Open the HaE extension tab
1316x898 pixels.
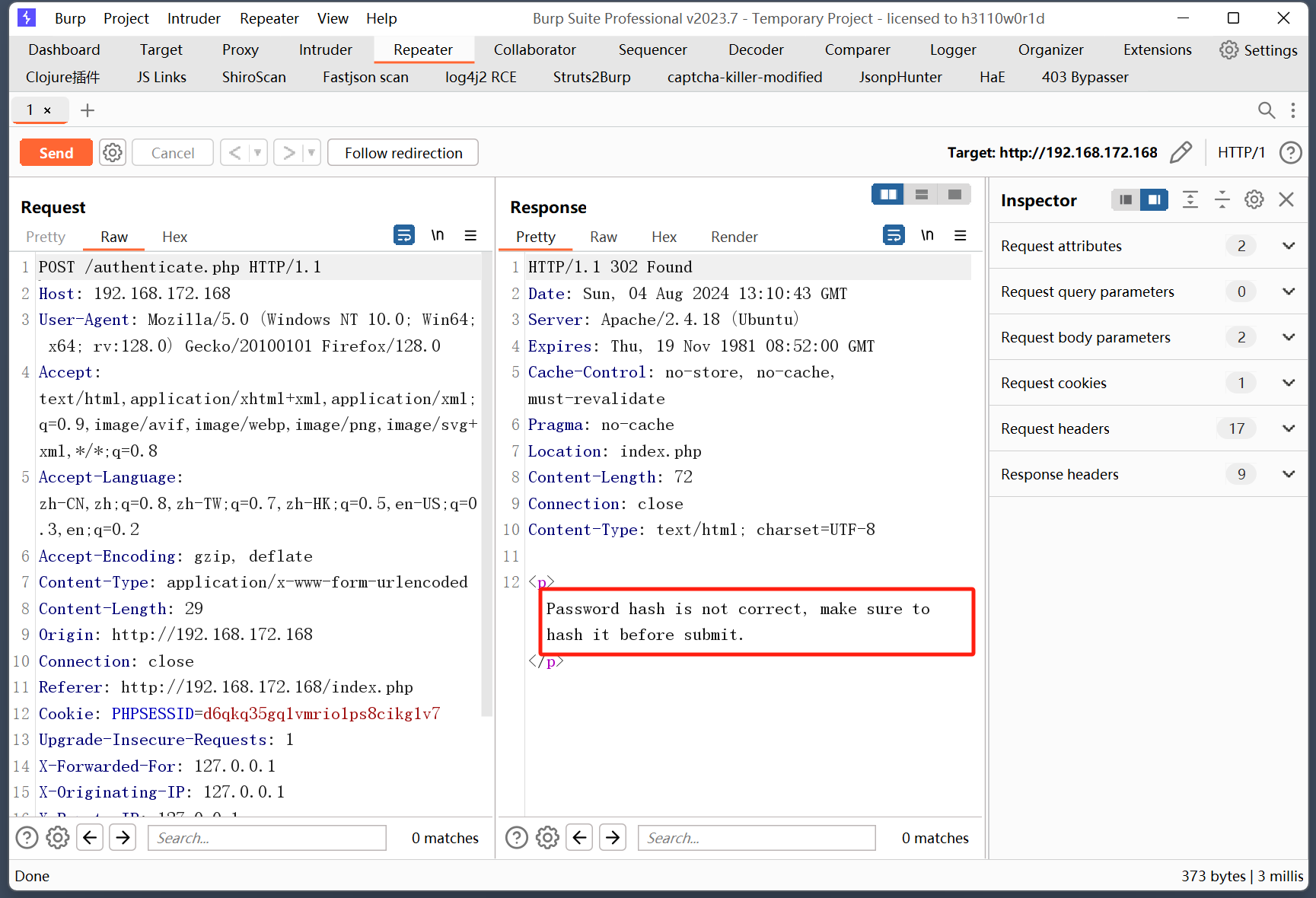pyautogui.click(x=992, y=77)
